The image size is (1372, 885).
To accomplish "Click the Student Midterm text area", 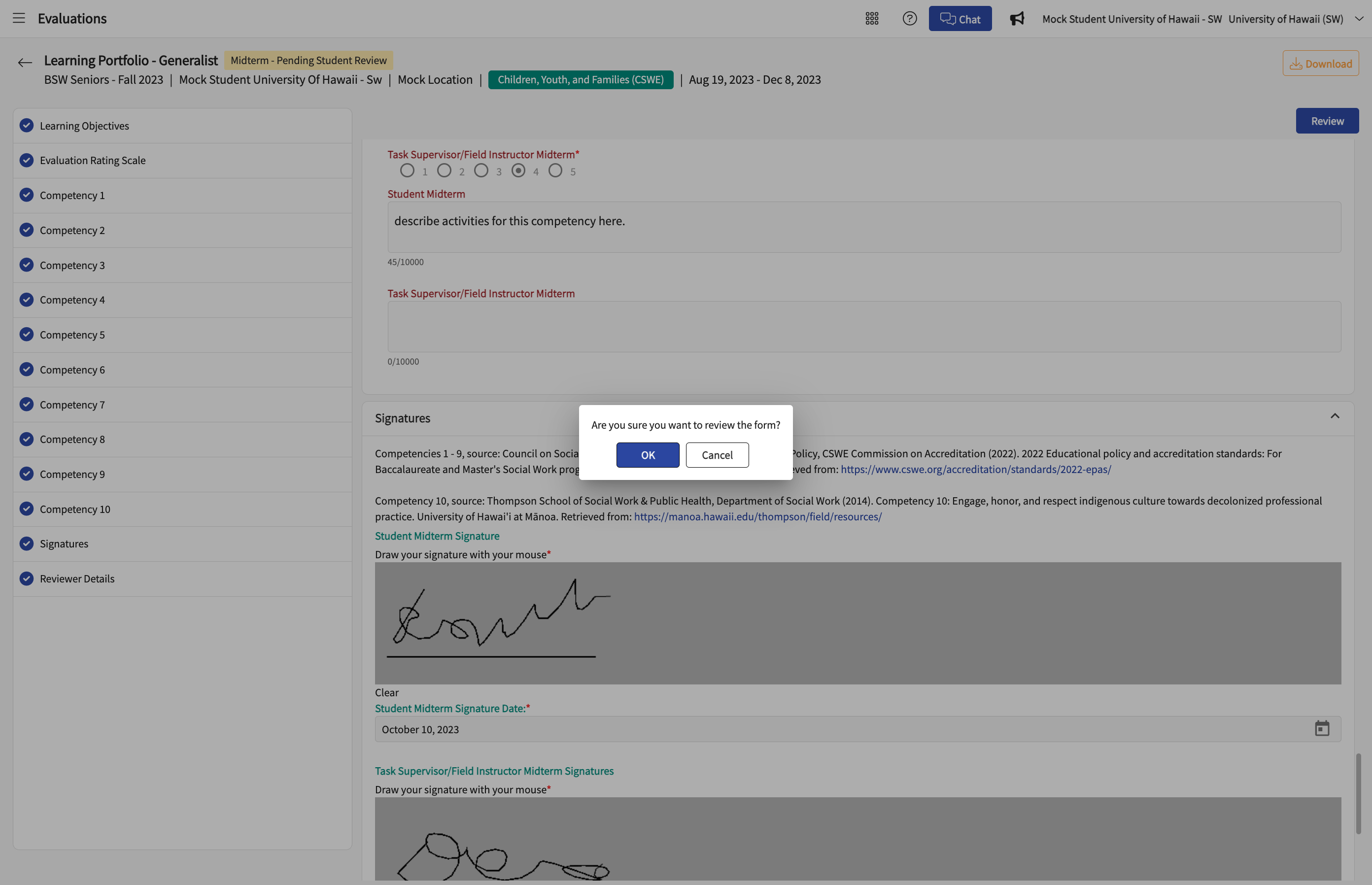I will coord(864,227).
